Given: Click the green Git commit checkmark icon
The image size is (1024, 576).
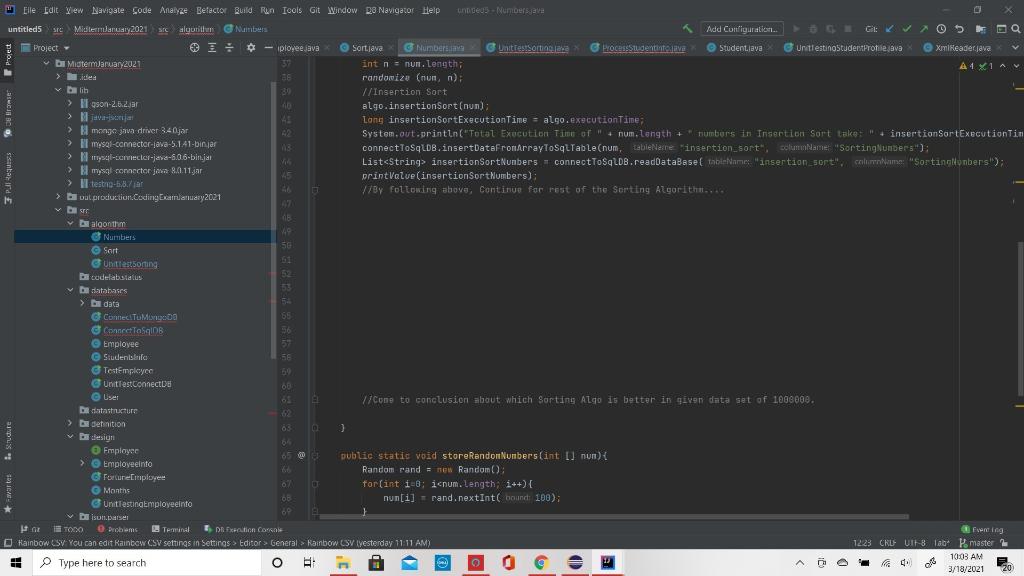Looking at the screenshot, I should (907, 29).
